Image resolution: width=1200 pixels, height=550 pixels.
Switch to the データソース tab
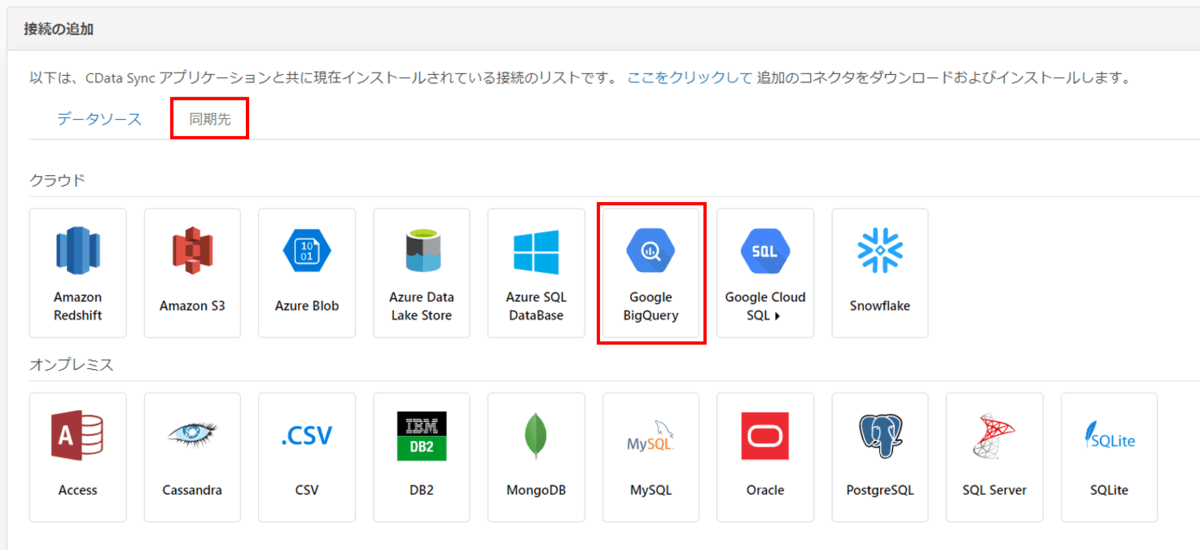tap(99, 119)
